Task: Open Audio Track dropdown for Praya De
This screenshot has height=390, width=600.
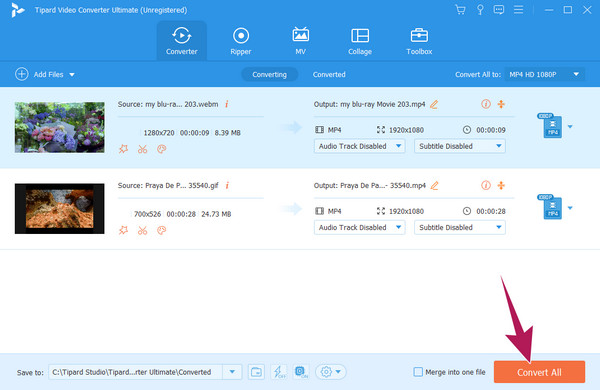Action: tap(359, 227)
